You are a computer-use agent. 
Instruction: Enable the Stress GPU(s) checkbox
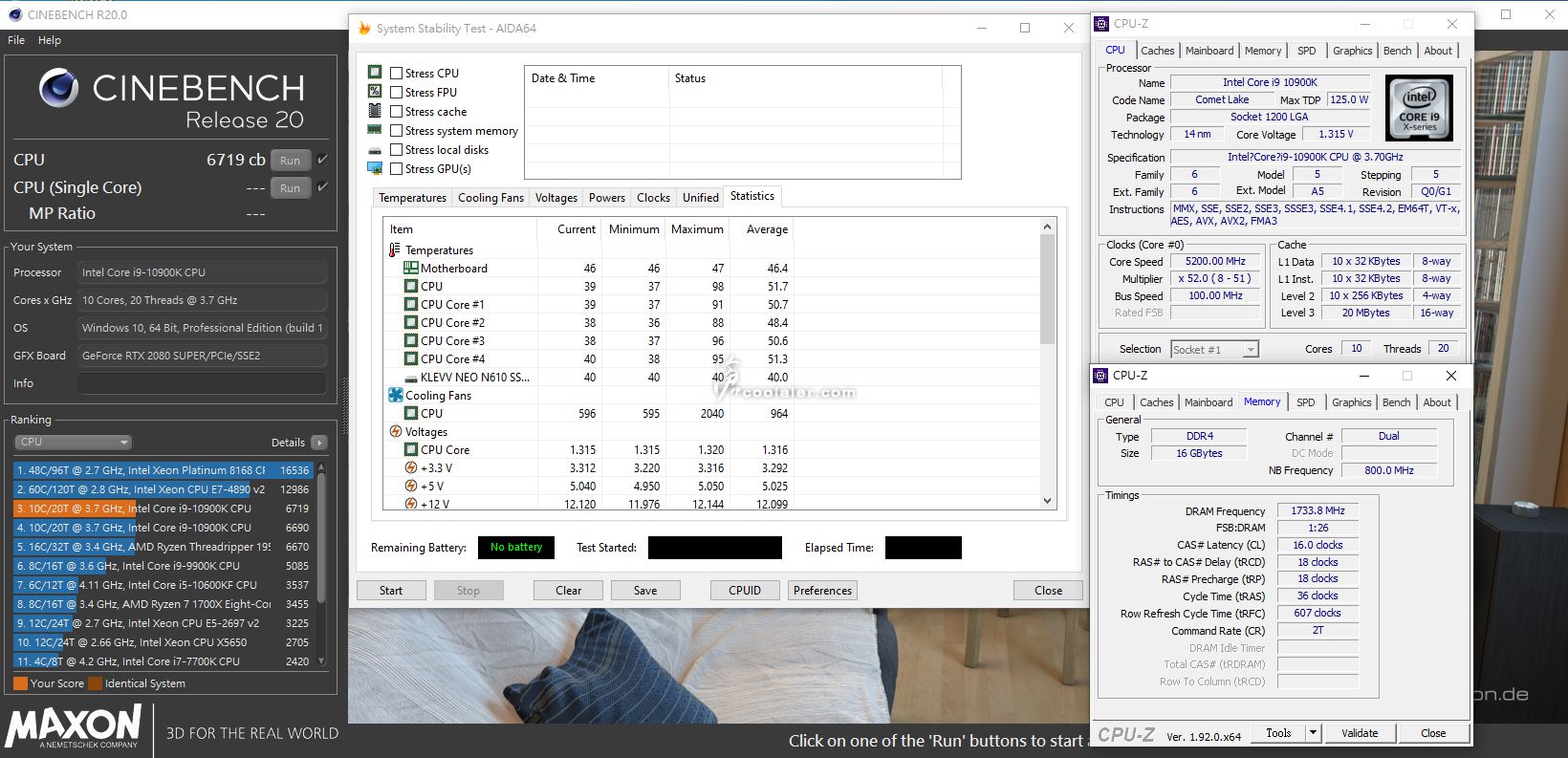[396, 168]
